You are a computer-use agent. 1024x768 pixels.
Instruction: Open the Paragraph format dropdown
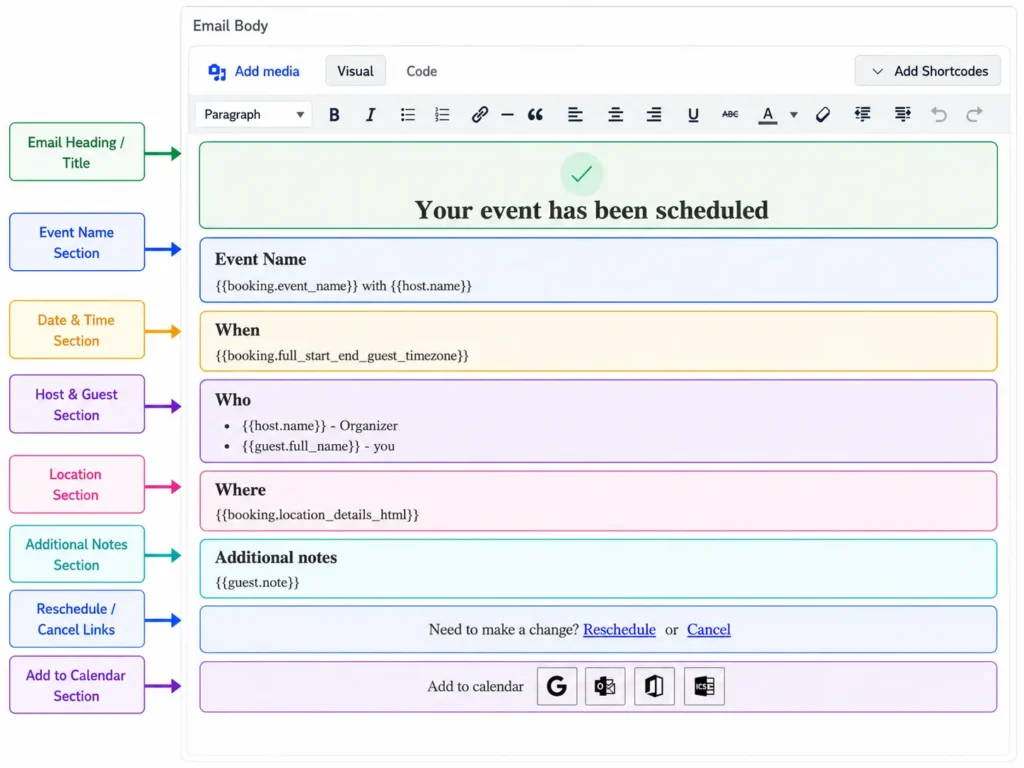[x=253, y=115]
